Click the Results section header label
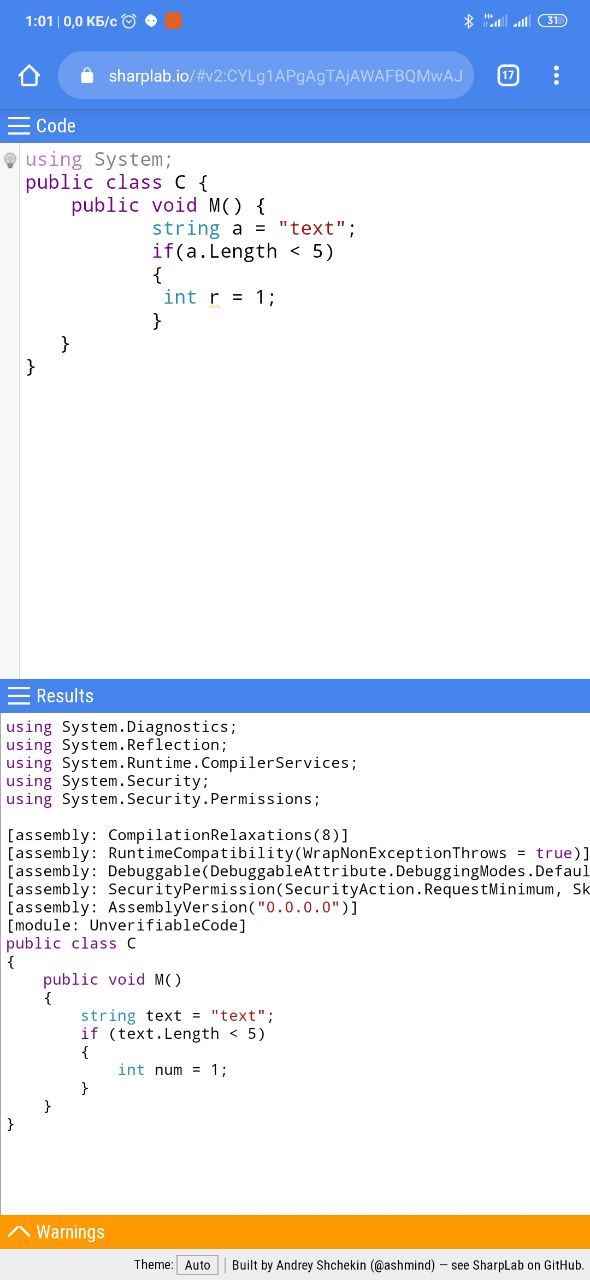Screen dimensions: 590x1280 pyautogui.click(x=65, y=696)
